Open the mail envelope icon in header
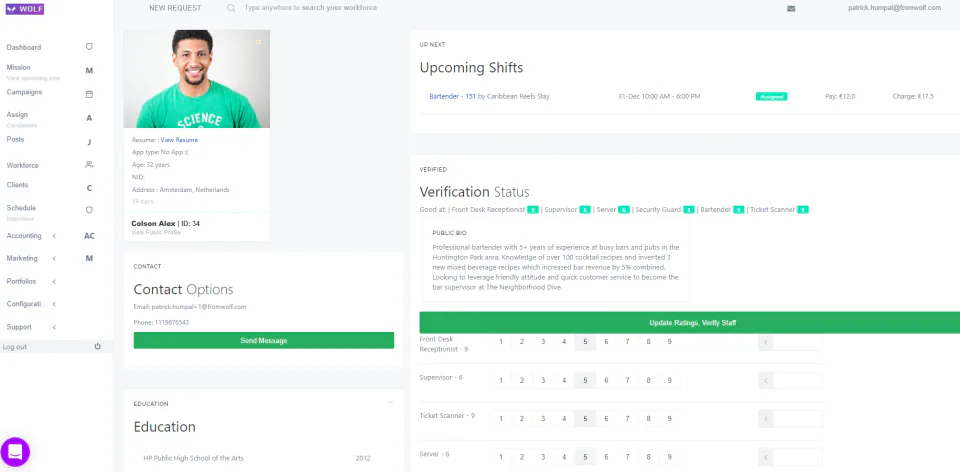Viewport: 960px width, 472px height. [791, 8]
